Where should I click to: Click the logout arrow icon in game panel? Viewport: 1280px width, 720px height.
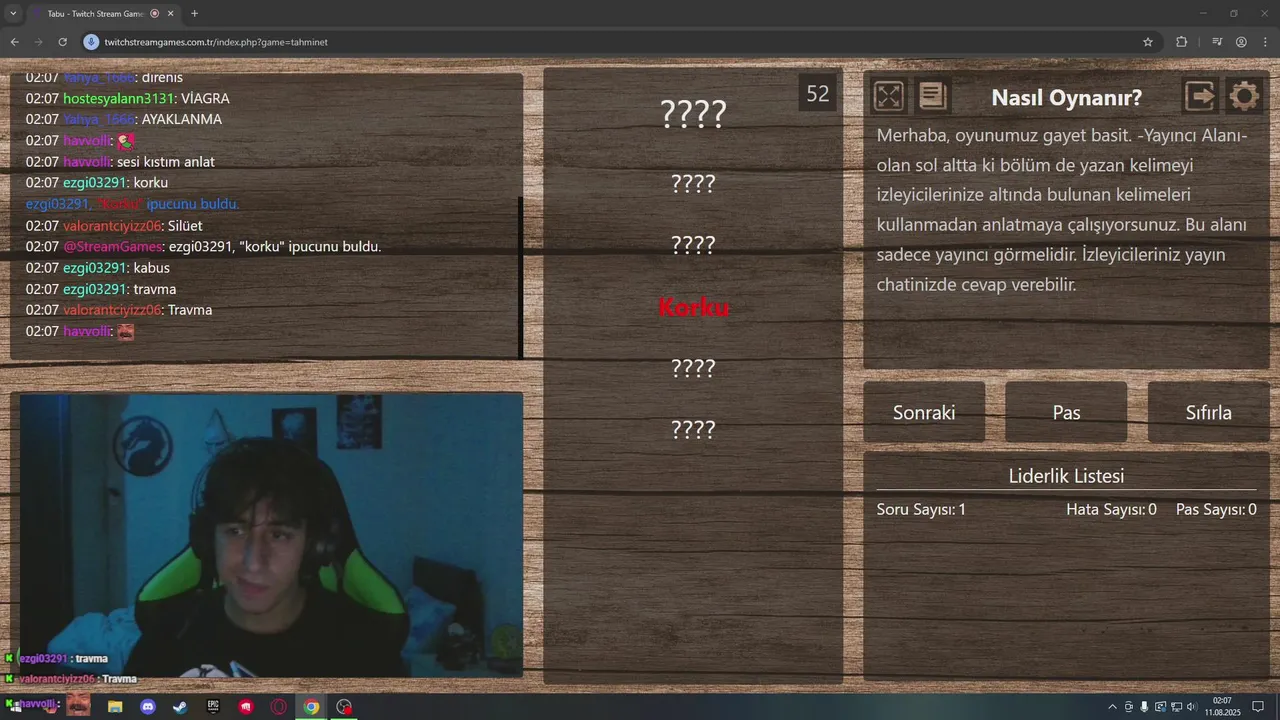tap(1200, 96)
